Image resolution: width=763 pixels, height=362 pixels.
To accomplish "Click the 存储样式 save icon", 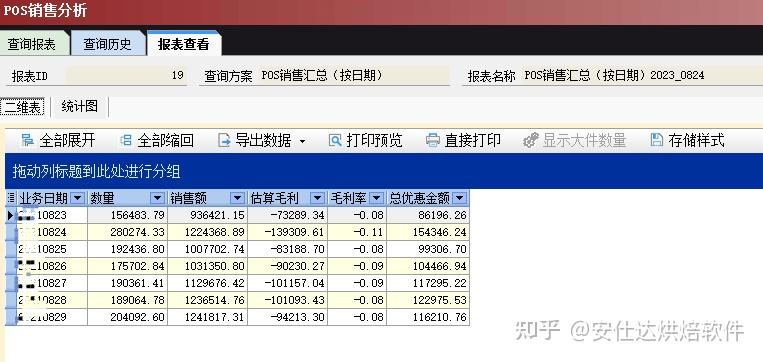I will point(657,140).
